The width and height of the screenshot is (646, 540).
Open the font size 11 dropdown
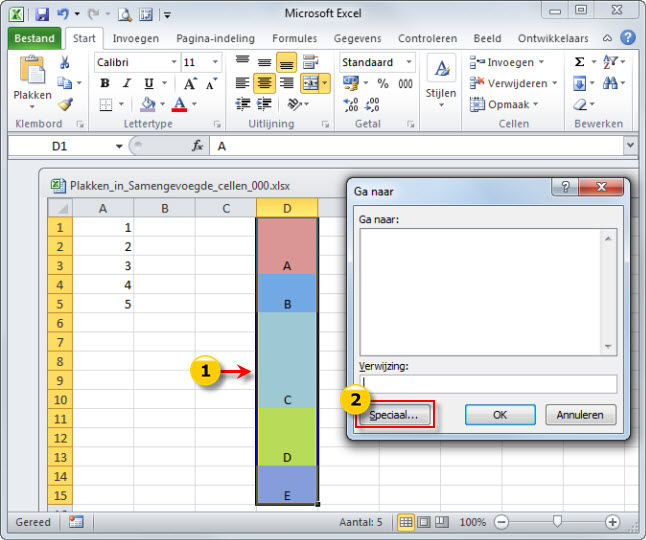[215, 62]
